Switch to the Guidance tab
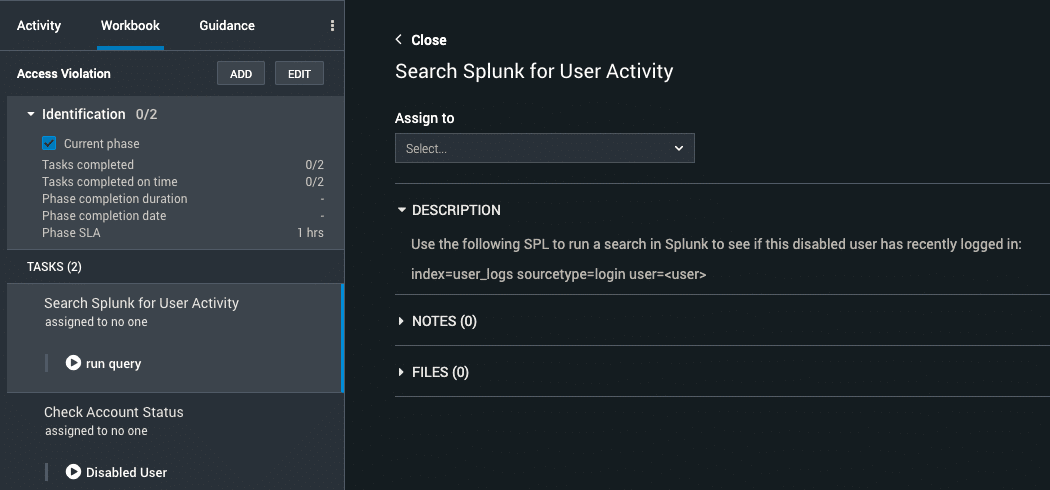The image size is (1050, 490). 227,25
